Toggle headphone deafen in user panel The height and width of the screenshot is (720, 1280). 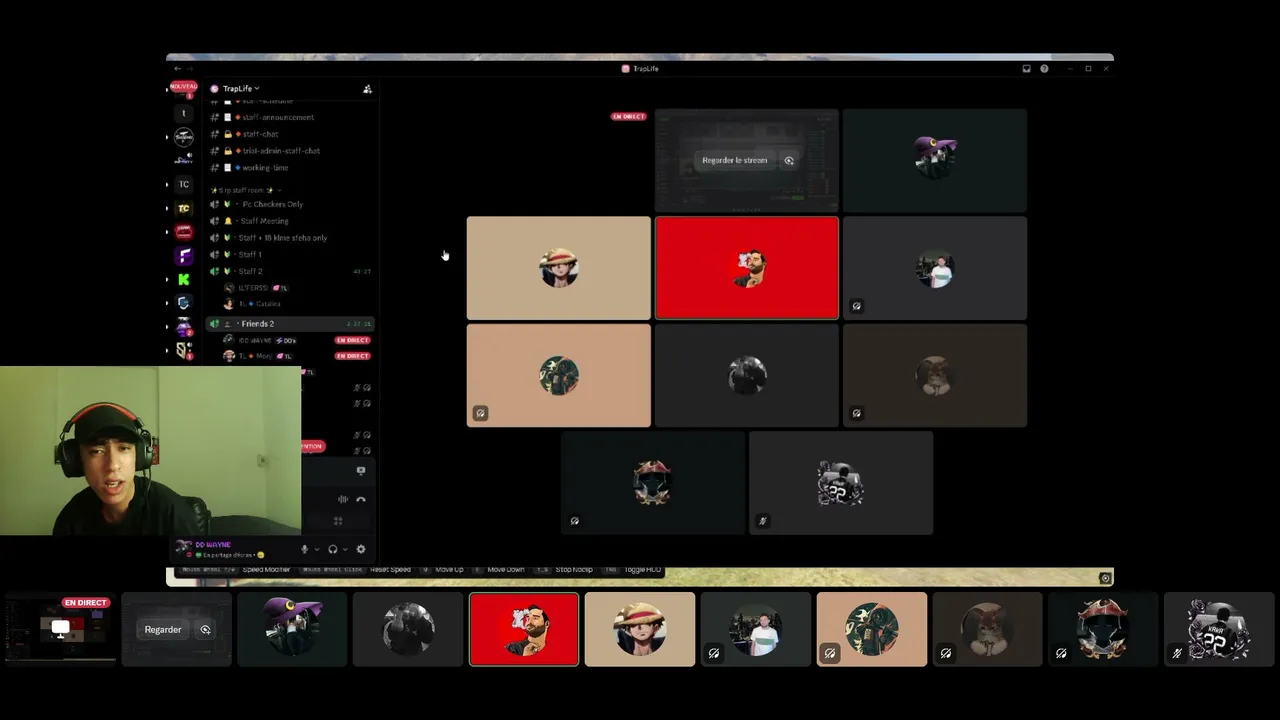333,549
